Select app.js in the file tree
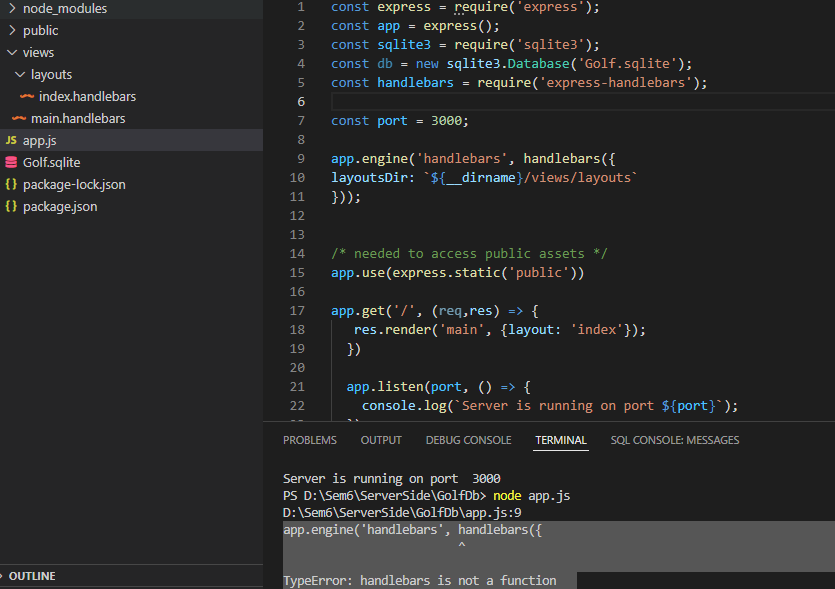 pos(40,141)
